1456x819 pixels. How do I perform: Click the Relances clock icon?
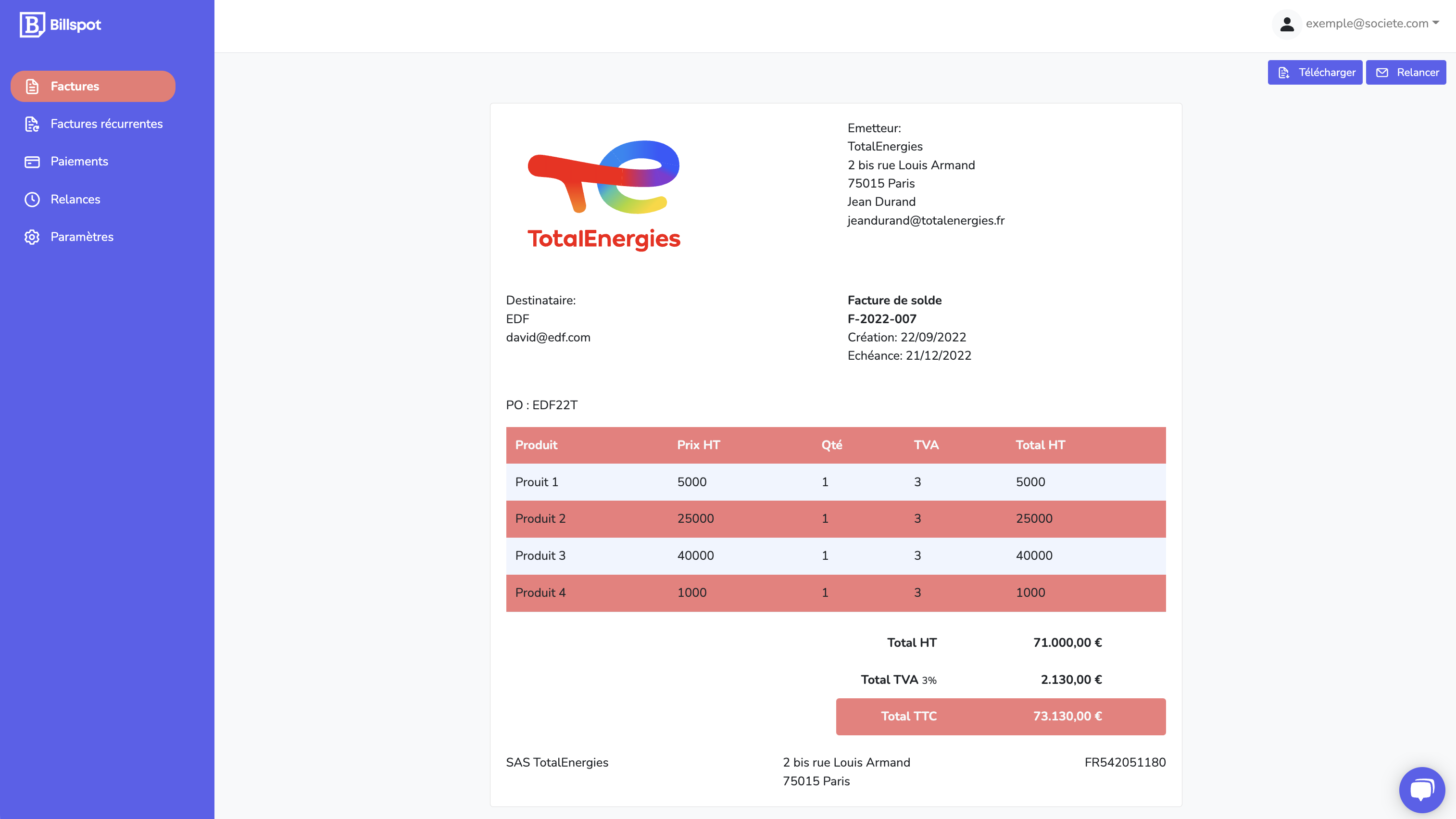pos(32,199)
